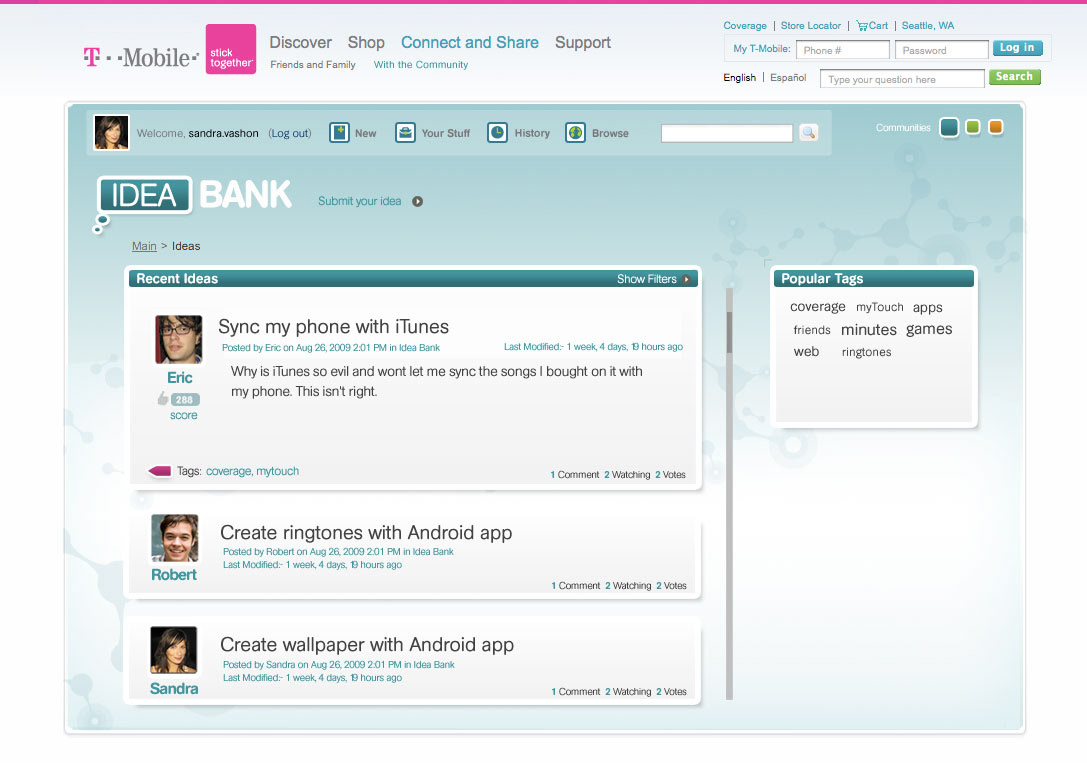Click the Submit your idea link
1087x763 pixels.
click(359, 201)
